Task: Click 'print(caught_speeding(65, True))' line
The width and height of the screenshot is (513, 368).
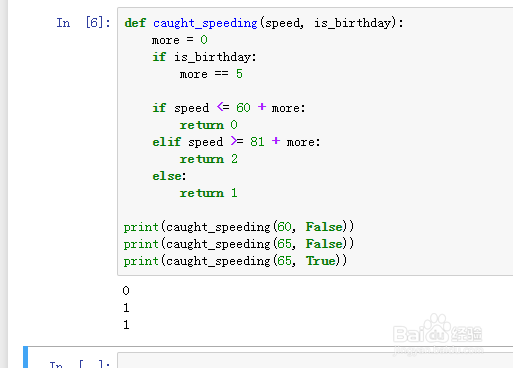Action: [235, 261]
